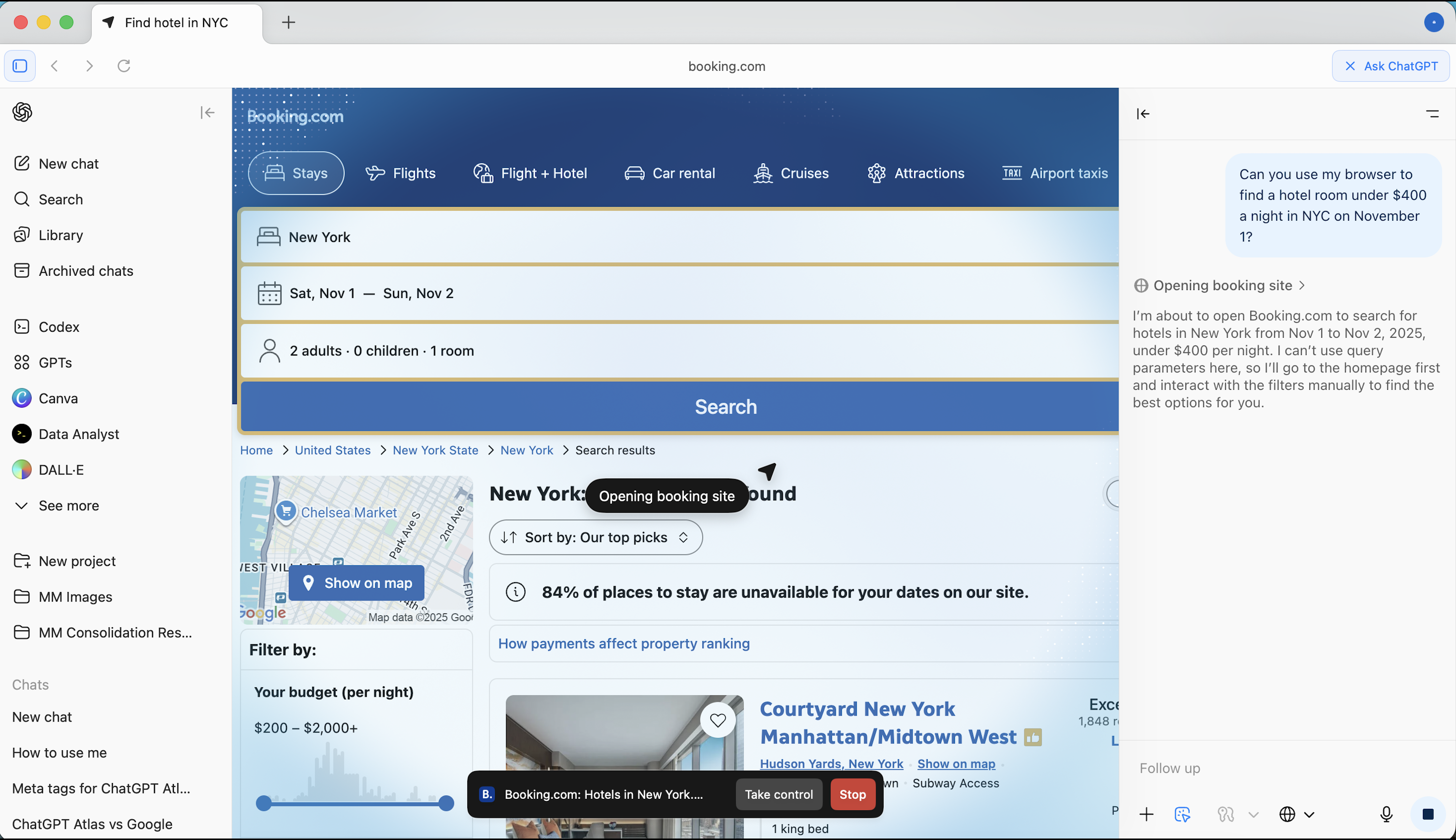The height and width of the screenshot is (840, 1456).
Task: Click the browser reload icon
Action: [124, 66]
